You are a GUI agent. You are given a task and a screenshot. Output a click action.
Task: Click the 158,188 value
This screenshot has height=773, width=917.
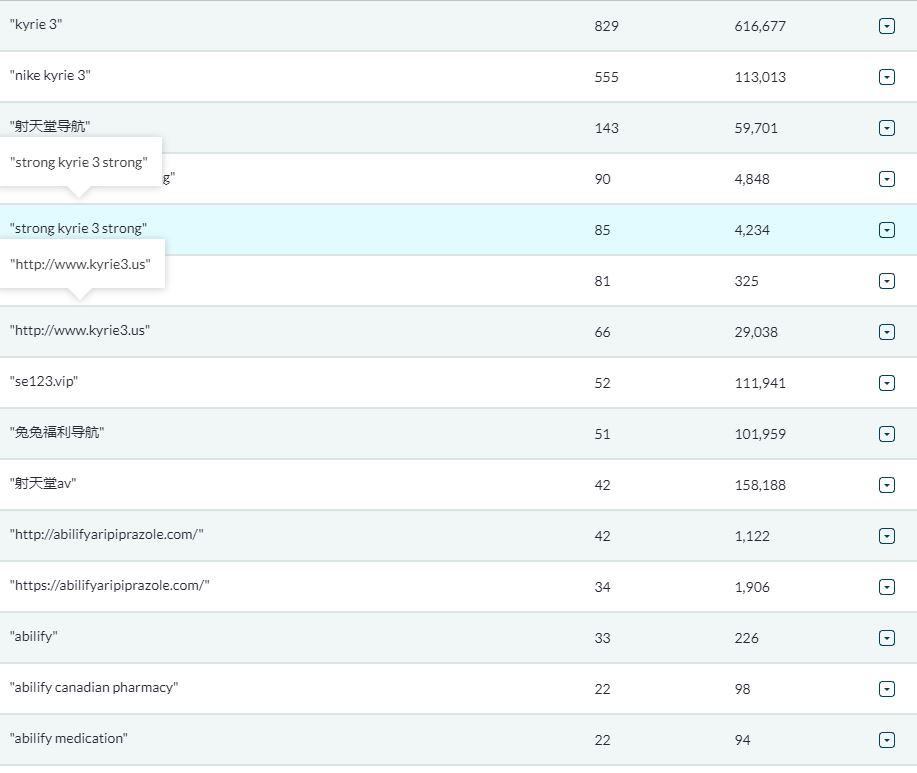click(760, 485)
